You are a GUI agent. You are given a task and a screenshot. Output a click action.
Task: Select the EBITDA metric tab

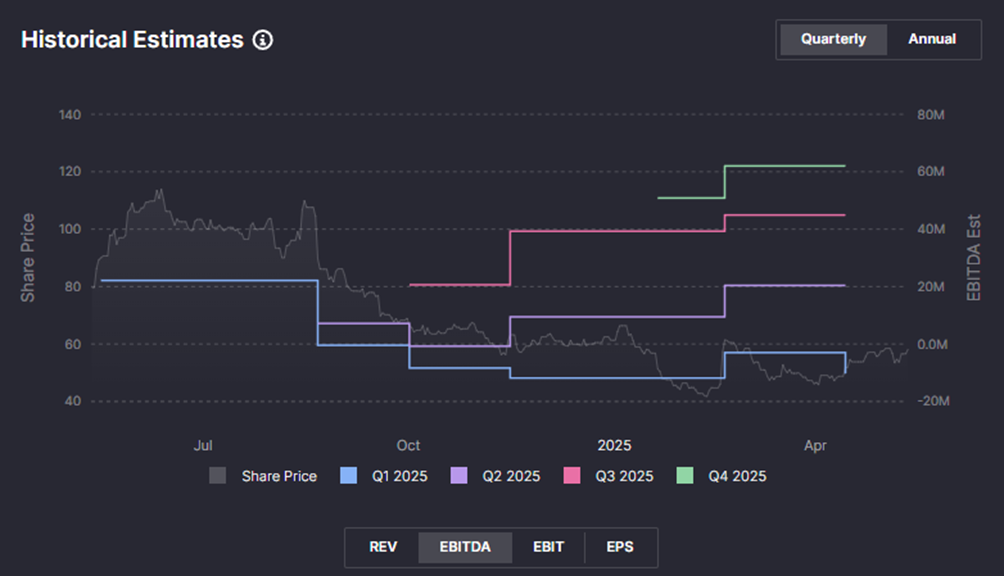coord(465,547)
